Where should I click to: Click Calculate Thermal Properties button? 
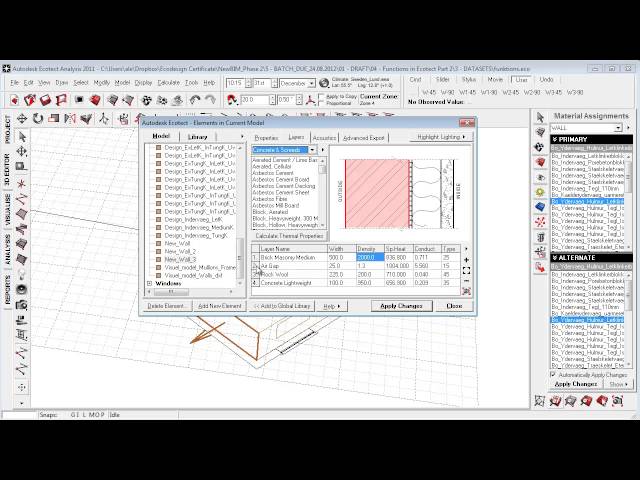[289, 236]
